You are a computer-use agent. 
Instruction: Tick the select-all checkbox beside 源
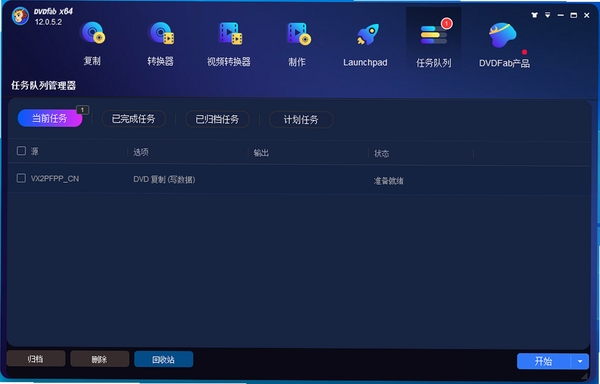pos(21,151)
